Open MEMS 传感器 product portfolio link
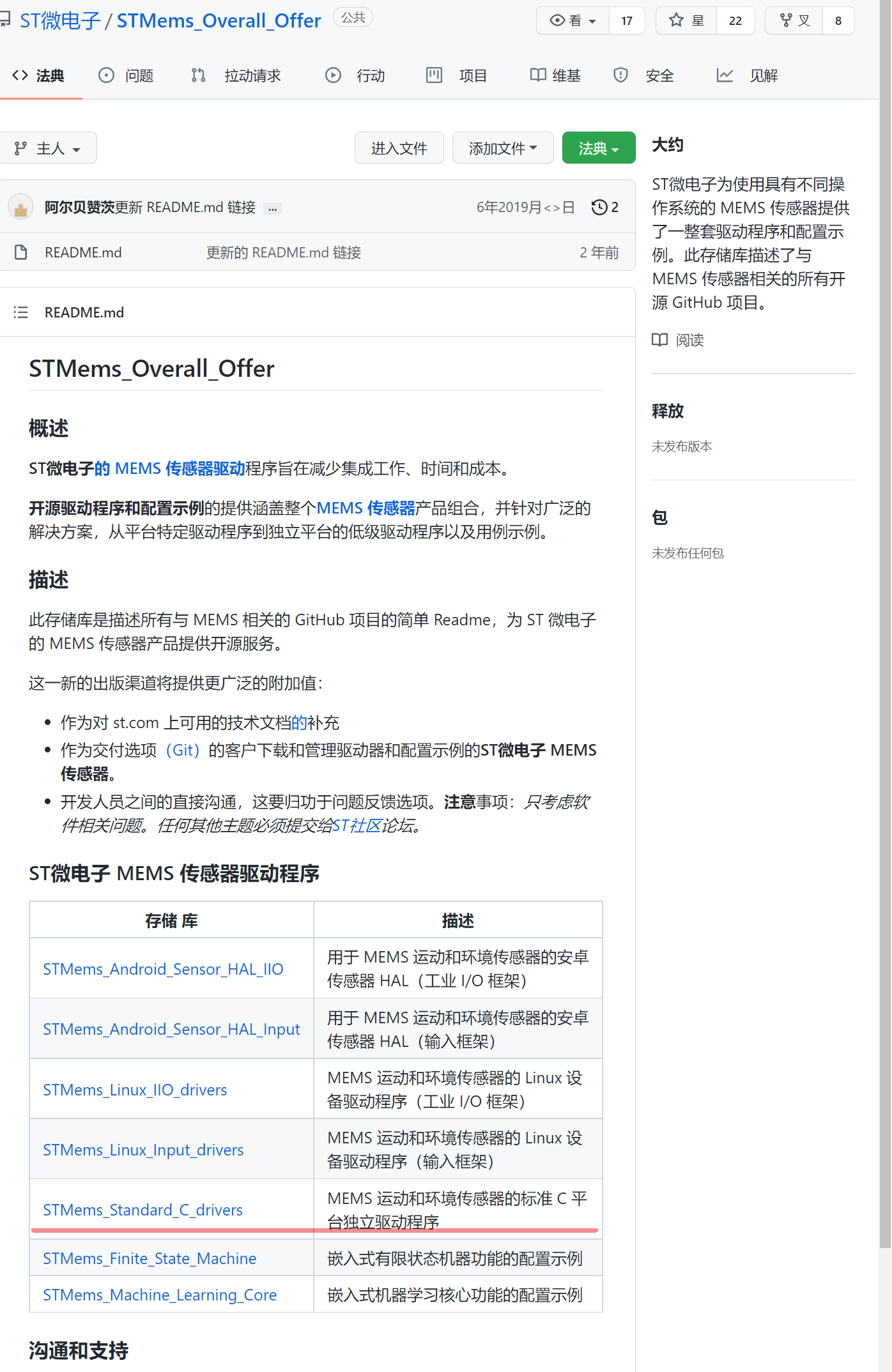This screenshot has width=892, height=1372. (366, 508)
